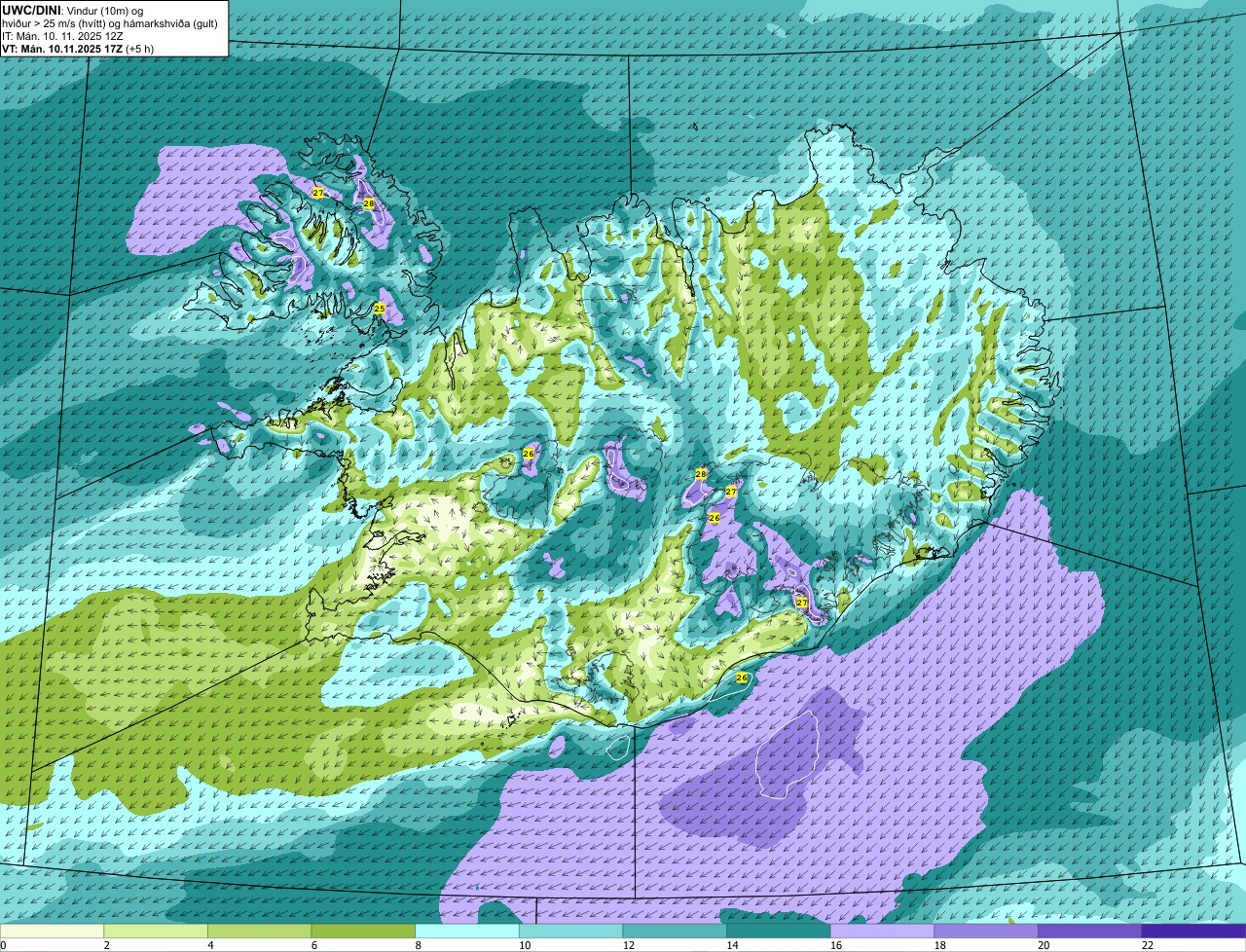The width and height of the screenshot is (1246, 952).
Task: Click the legend scale number '20'
Action: [1044, 945]
